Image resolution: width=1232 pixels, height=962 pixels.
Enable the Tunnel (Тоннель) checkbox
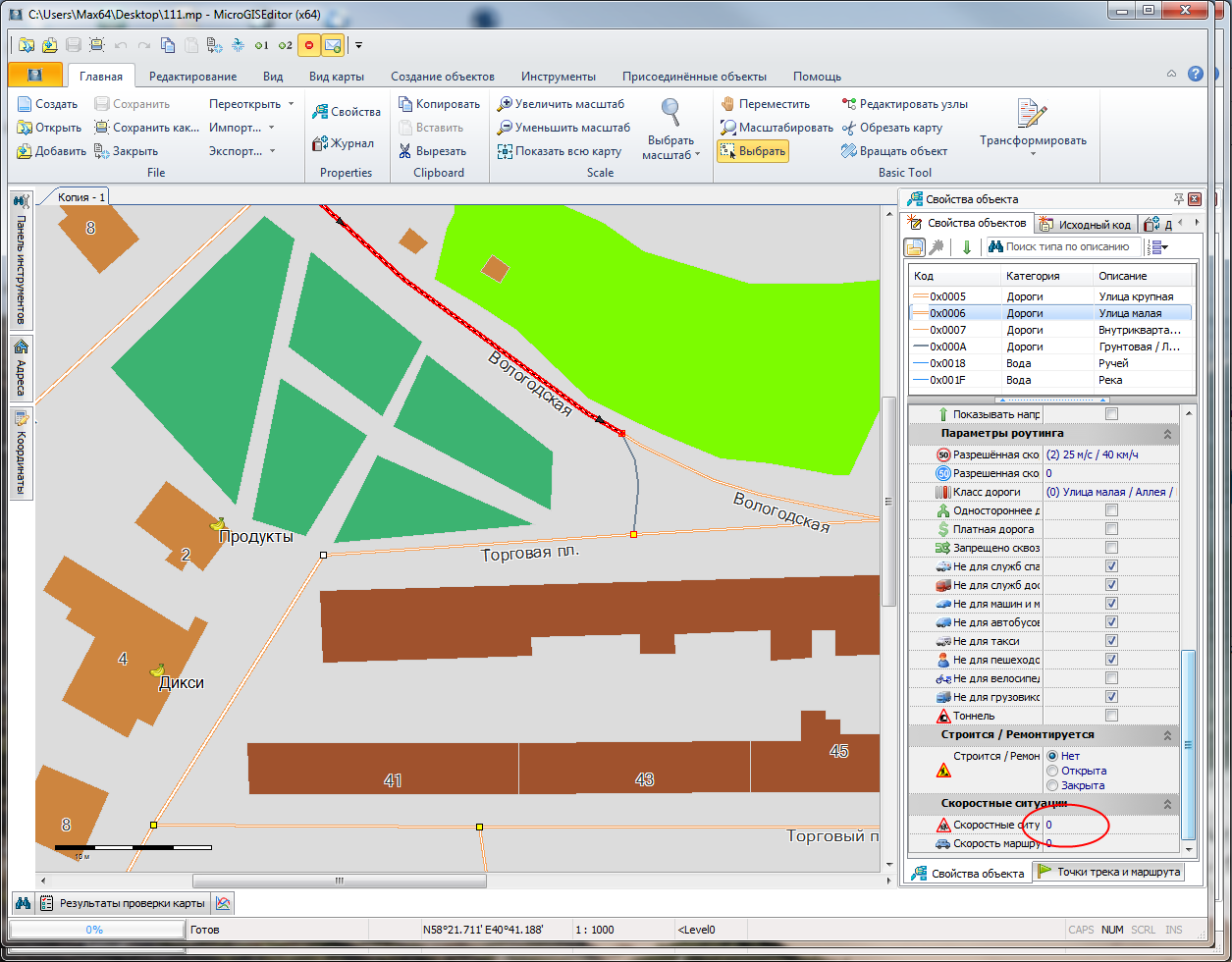pyautogui.click(x=1111, y=716)
